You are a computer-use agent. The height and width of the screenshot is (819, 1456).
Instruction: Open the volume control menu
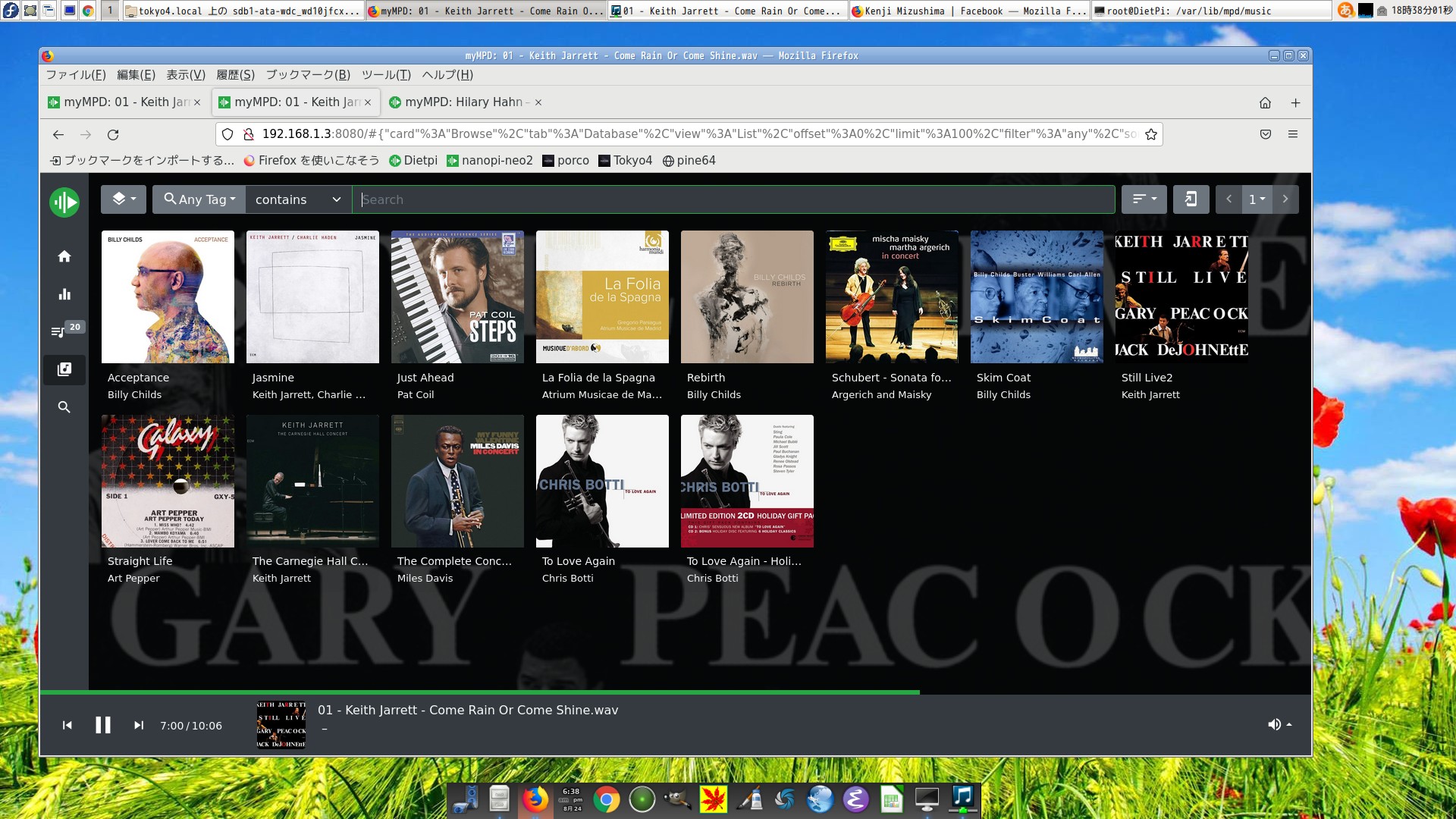click(x=1279, y=725)
